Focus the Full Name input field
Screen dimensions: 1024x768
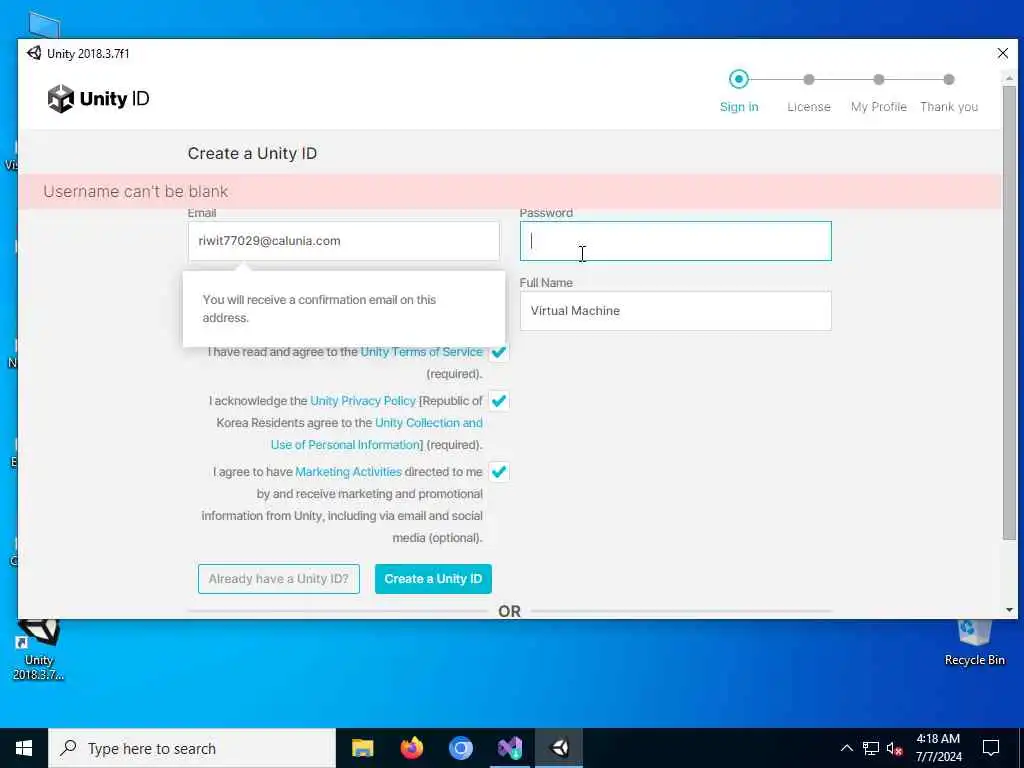click(675, 311)
